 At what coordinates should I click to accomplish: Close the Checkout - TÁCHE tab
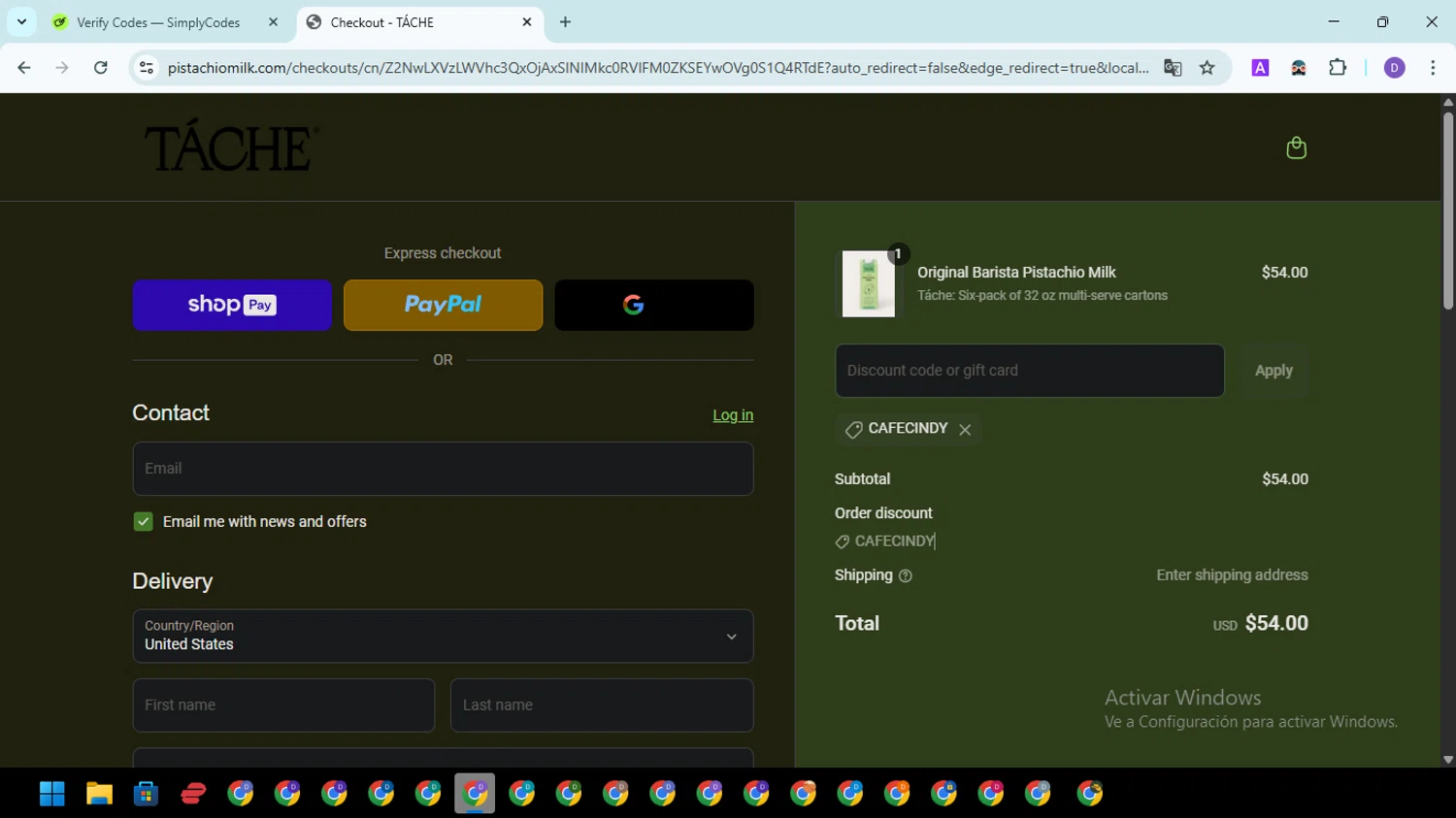pos(527,21)
